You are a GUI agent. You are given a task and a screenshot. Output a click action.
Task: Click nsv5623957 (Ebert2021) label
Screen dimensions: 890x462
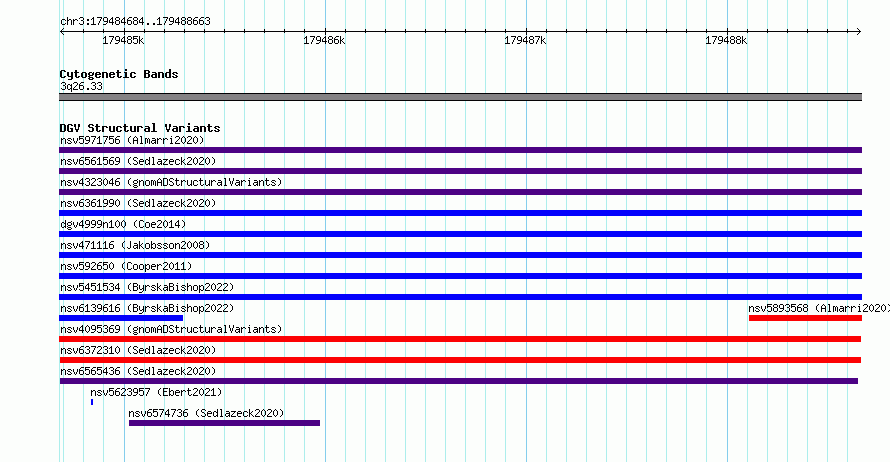(156, 392)
